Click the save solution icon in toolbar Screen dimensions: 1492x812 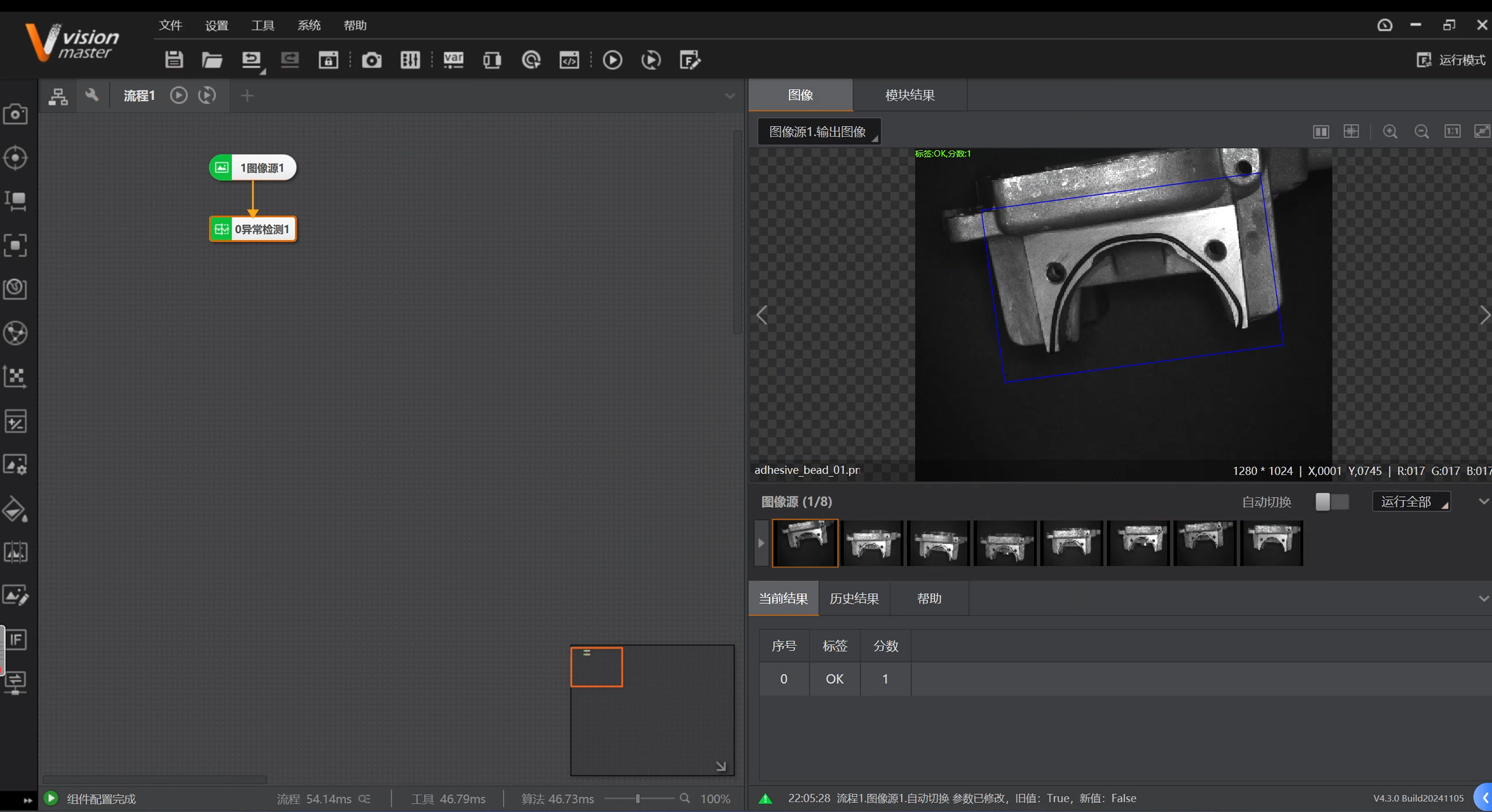click(174, 59)
